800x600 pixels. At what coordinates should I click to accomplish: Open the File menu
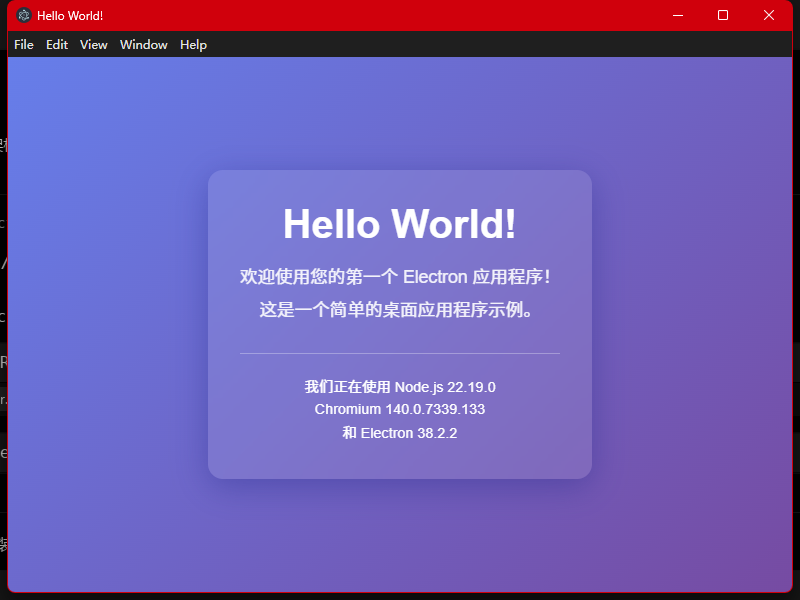(23, 45)
